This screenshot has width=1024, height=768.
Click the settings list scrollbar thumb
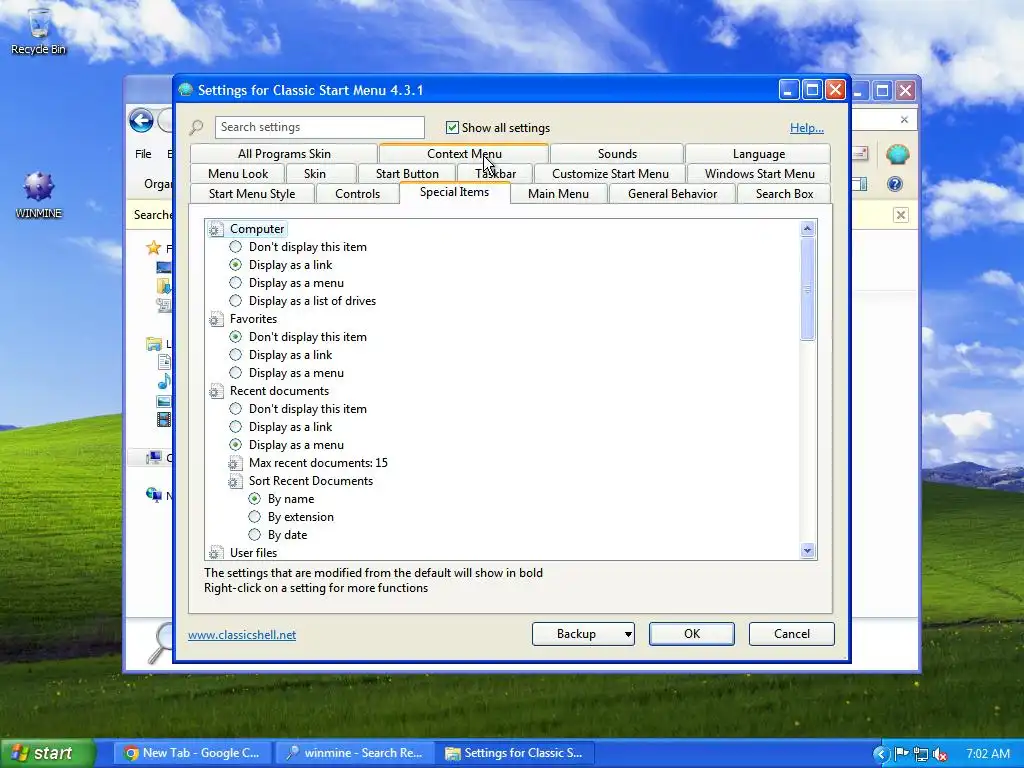coord(807,289)
